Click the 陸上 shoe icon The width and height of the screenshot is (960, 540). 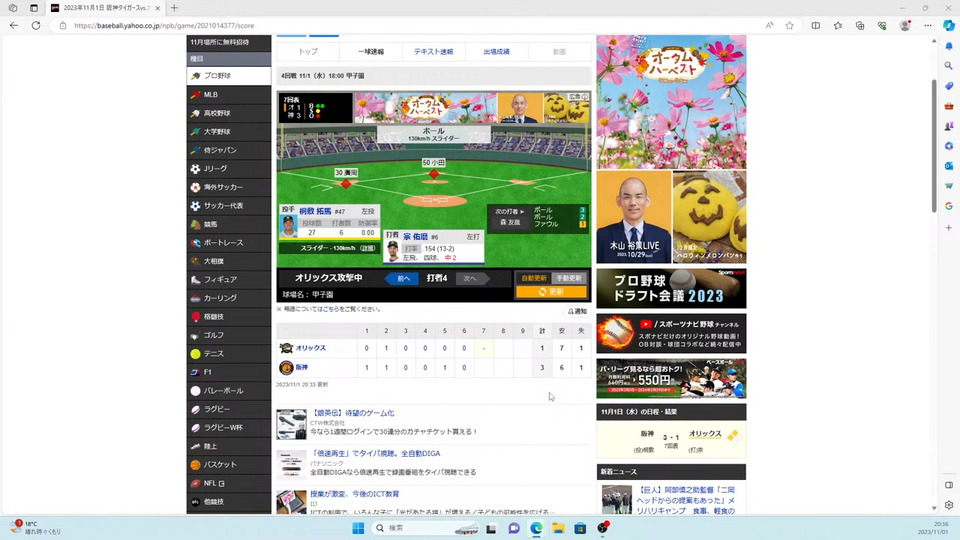(x=195, y=446)
